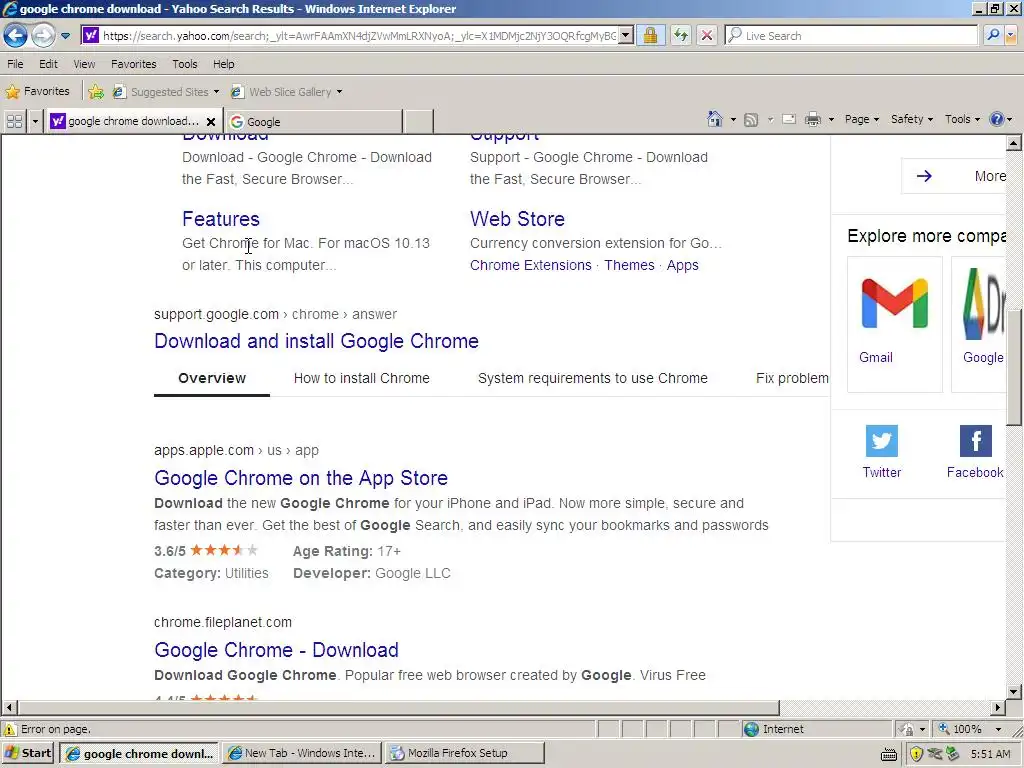Click the Gmail logo thumbnail

click(895, 303)
